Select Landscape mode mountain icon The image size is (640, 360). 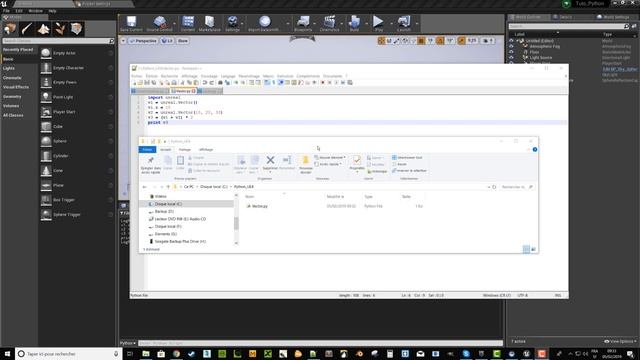click(x=43, y=29)
